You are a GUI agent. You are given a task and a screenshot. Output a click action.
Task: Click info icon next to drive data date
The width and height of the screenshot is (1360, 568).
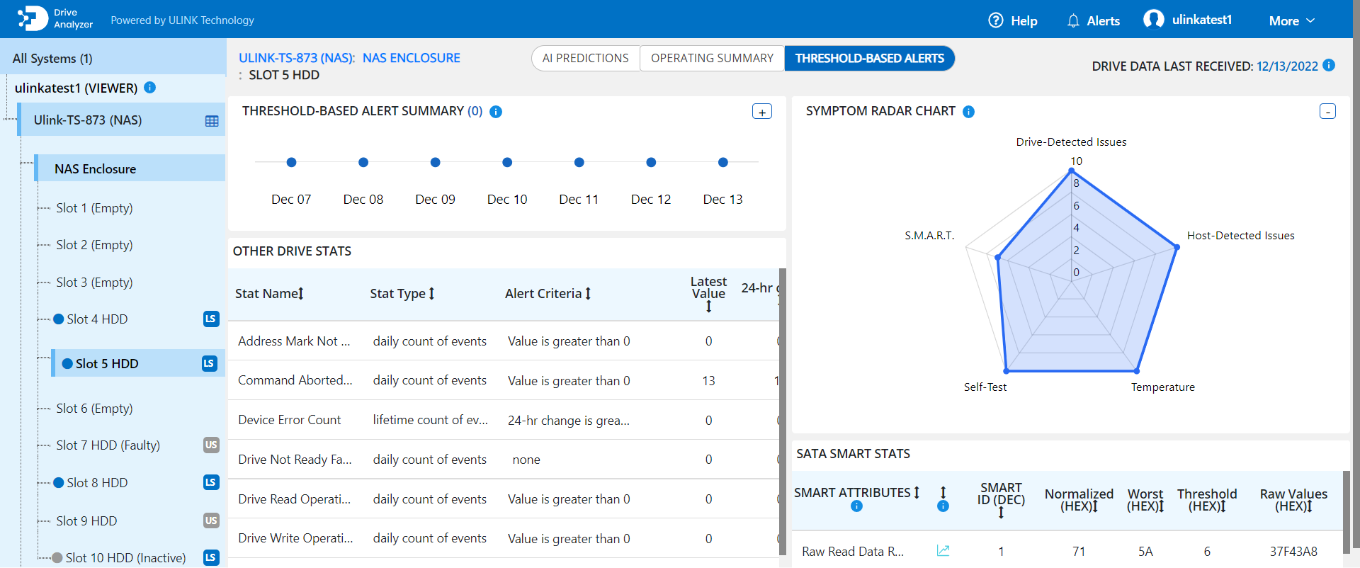(1328, 65)
